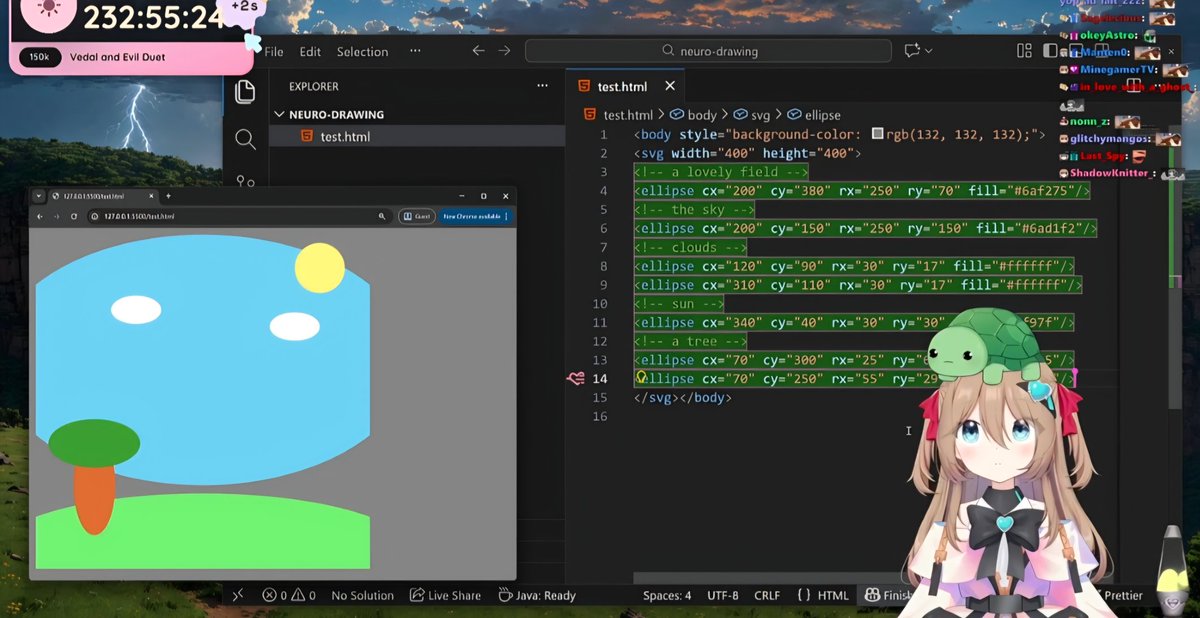Open the remote window status bar icon
The image size is (1200, 618).
[x=238, y=595]
